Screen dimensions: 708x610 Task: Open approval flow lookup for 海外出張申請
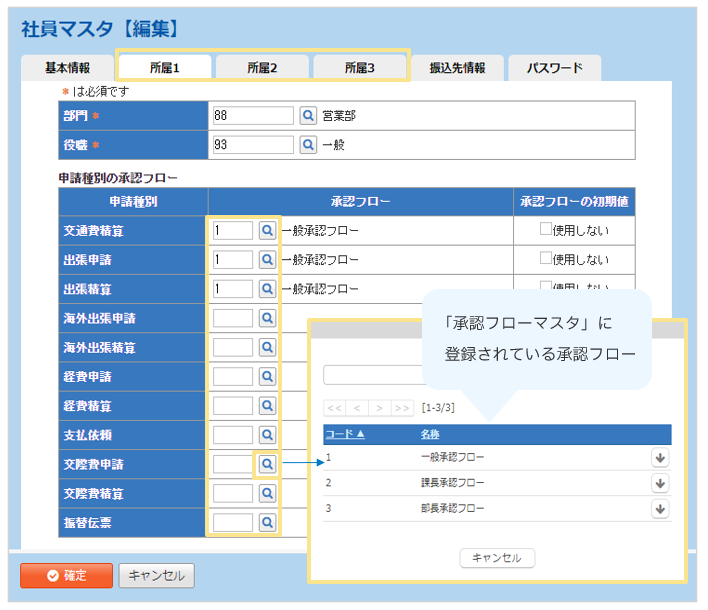click(267, 318)
